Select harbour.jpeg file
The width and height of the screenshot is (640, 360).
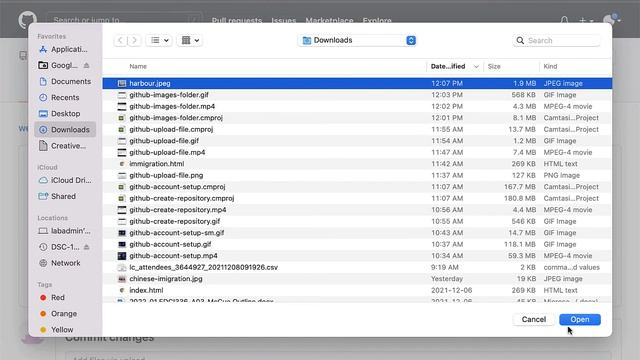click(357, 83)
